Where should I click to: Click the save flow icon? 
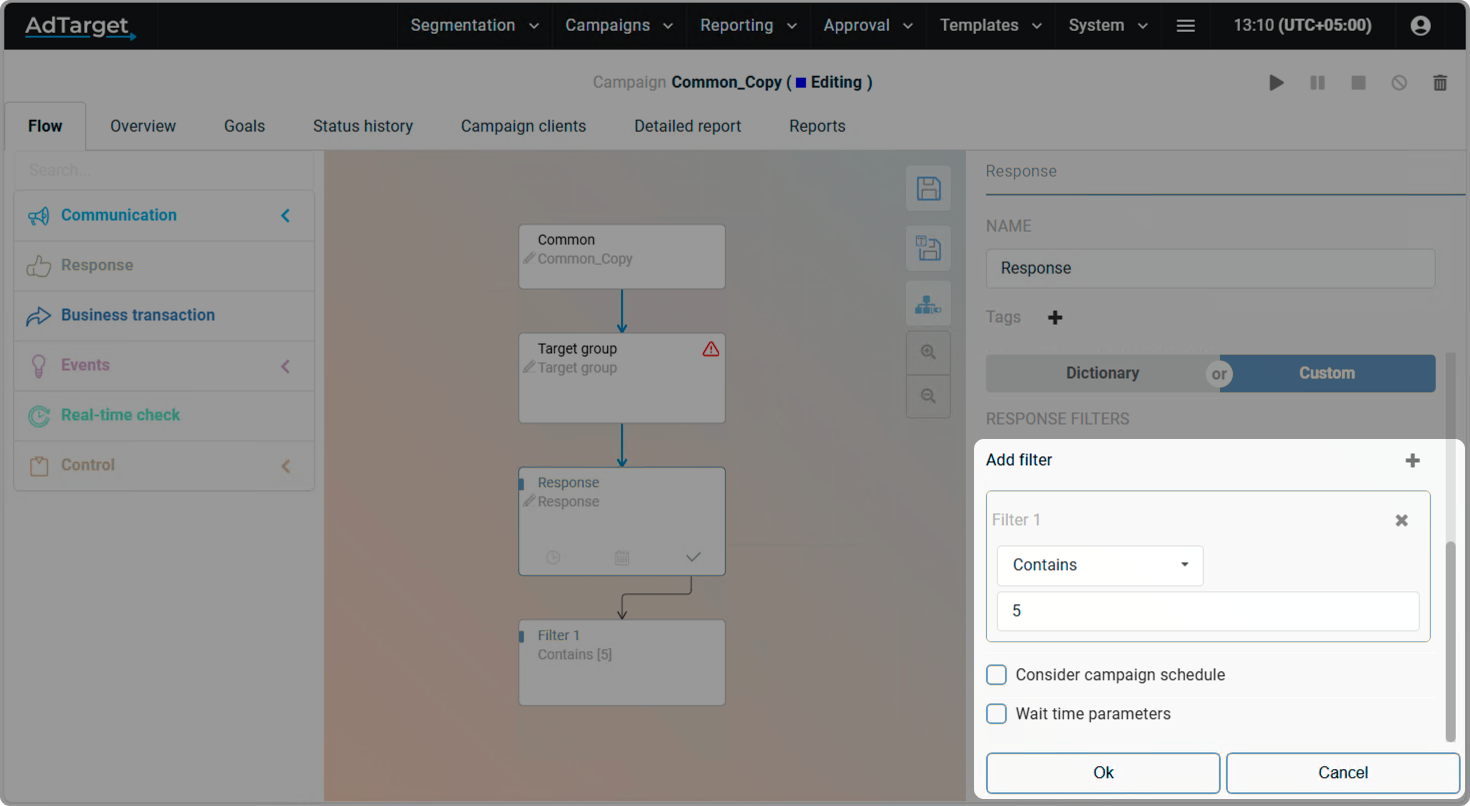coord(928,188)
